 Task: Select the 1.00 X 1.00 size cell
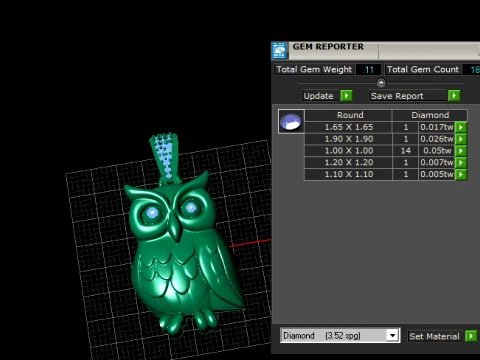[x=348, y=151]
